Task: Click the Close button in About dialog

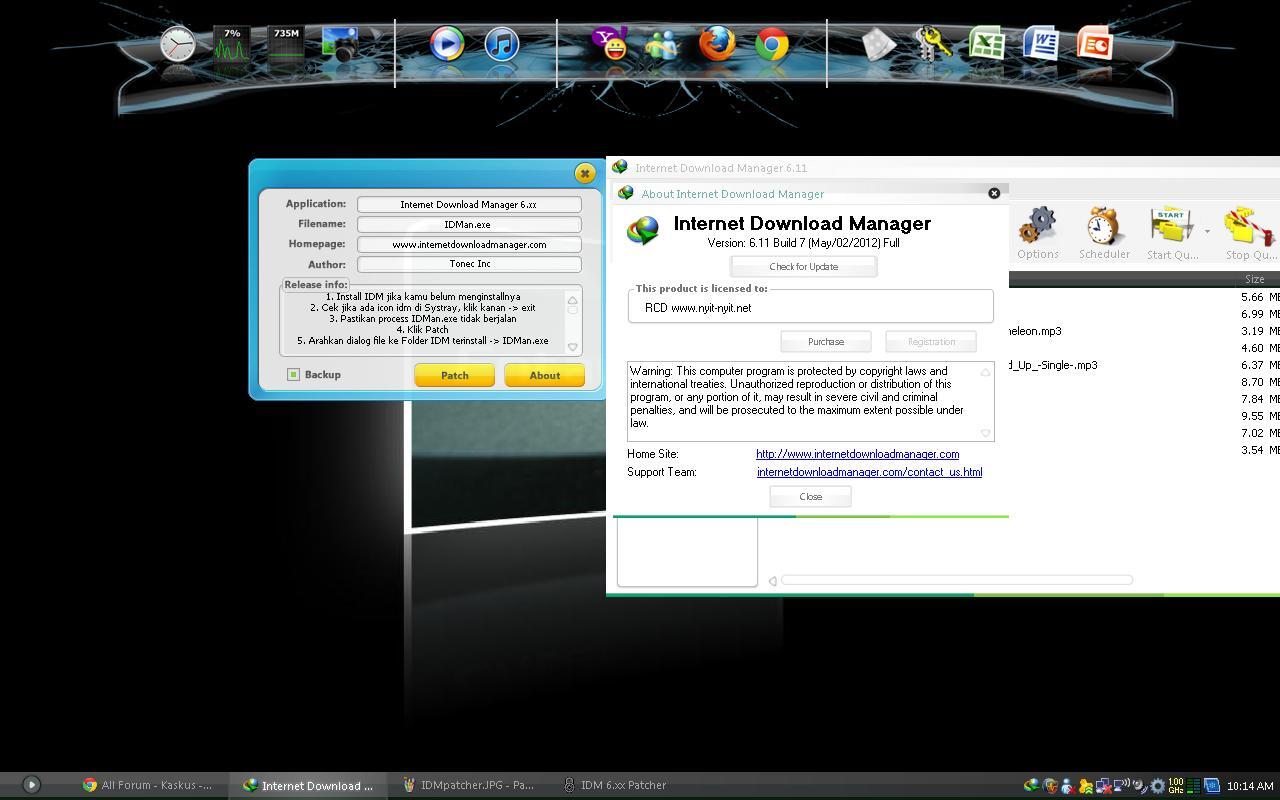Action: (x=811, y=497)
